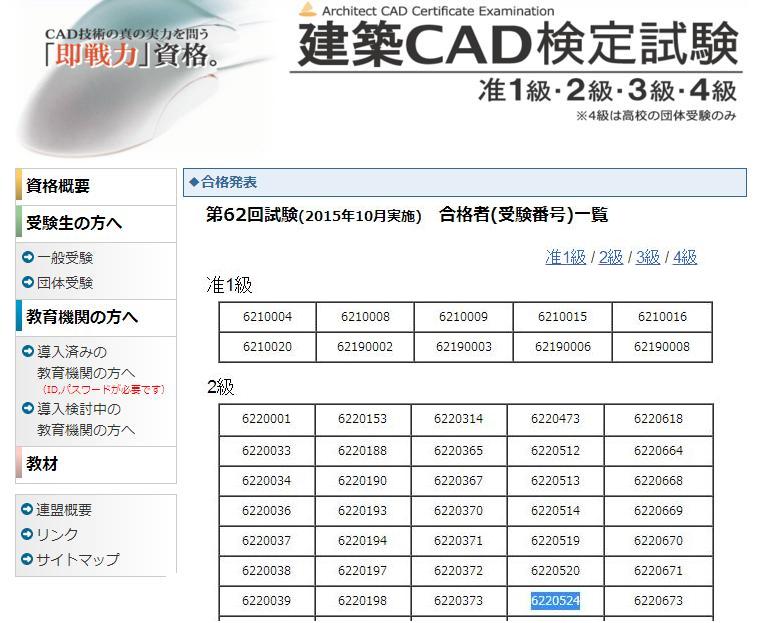Select cell 6220512

pyautogui.click(x=555, y=451)
